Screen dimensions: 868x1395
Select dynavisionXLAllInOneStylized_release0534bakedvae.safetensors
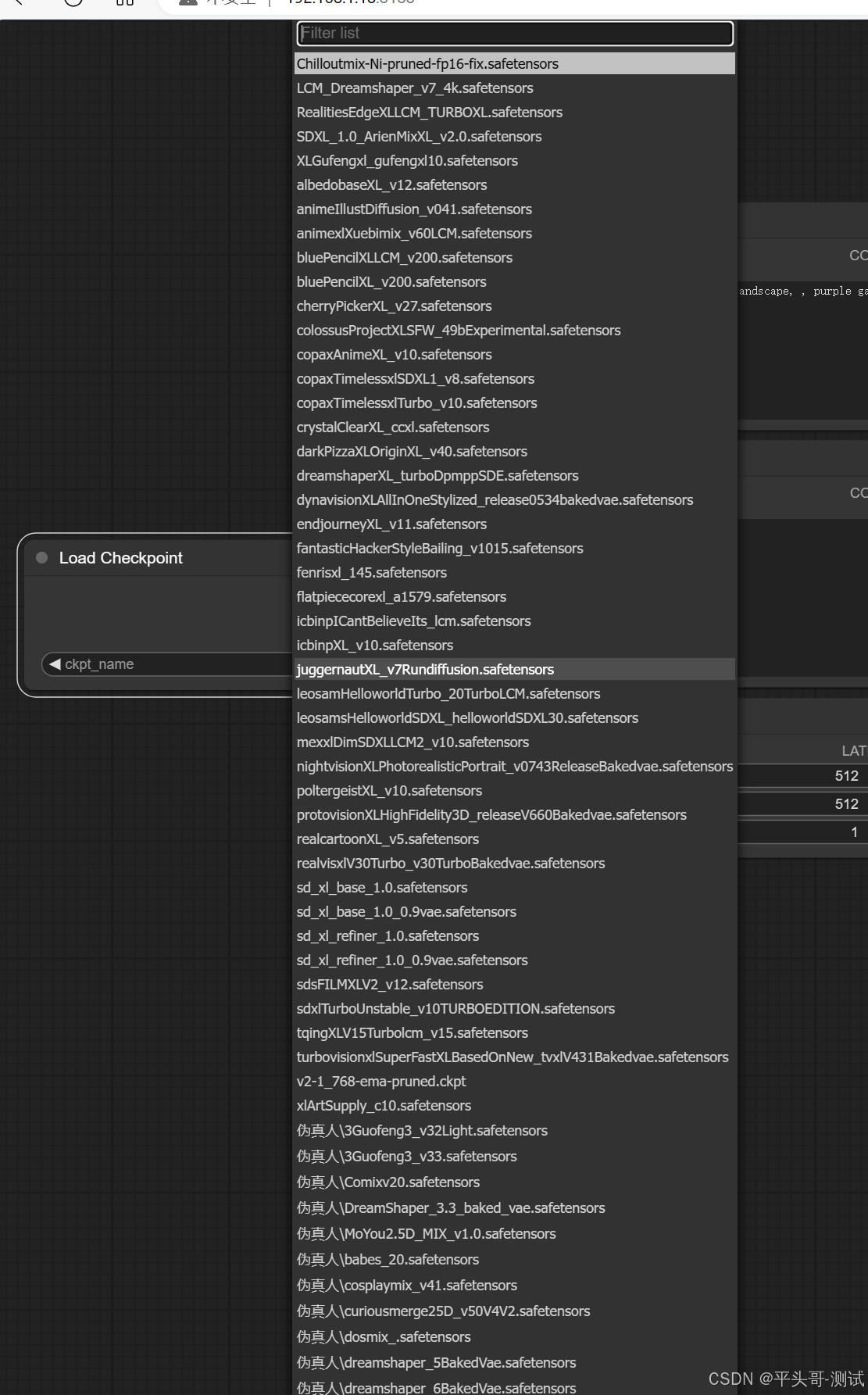[x=515, y=500]
